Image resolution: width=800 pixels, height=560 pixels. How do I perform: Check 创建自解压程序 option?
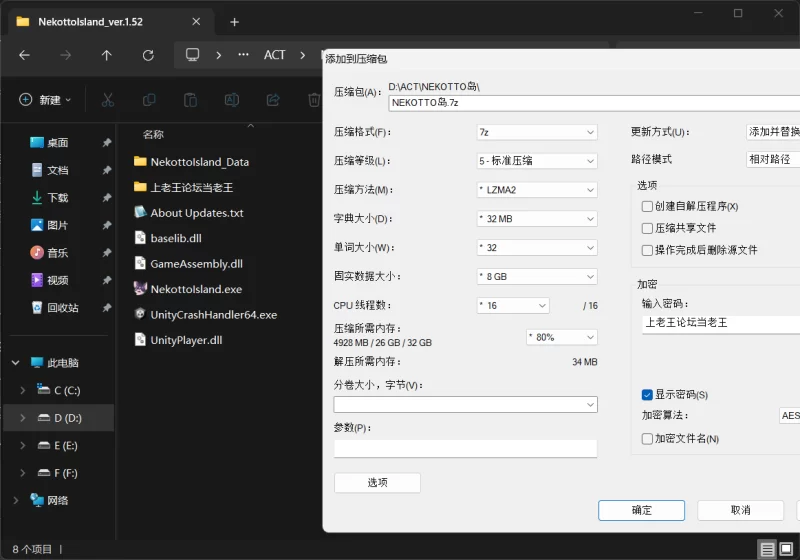click(647, 207)
